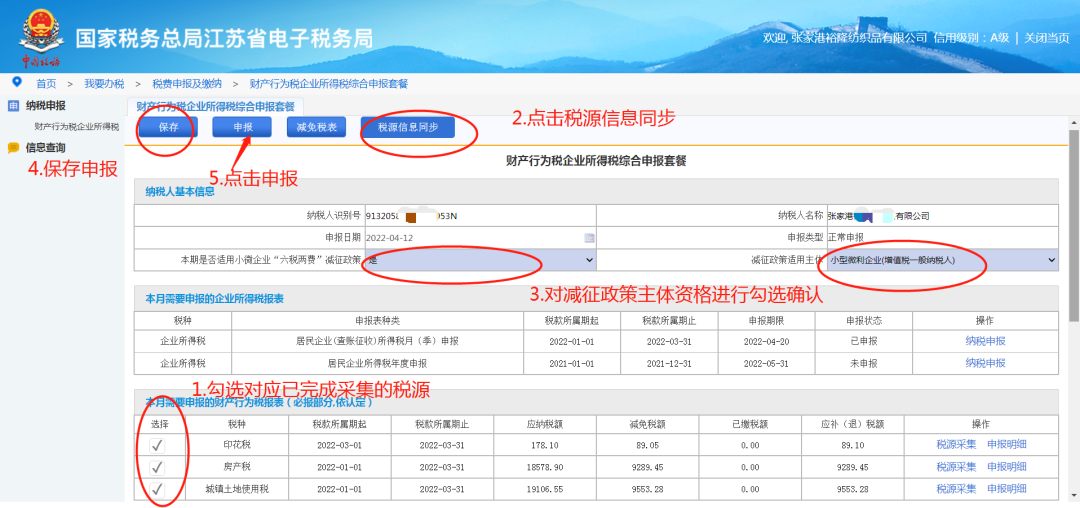This screenshot has width=1080, height=508.
Task: Switch to 财产行为税企业所得税综合申报套餐 tab
Action: [216, 107]
